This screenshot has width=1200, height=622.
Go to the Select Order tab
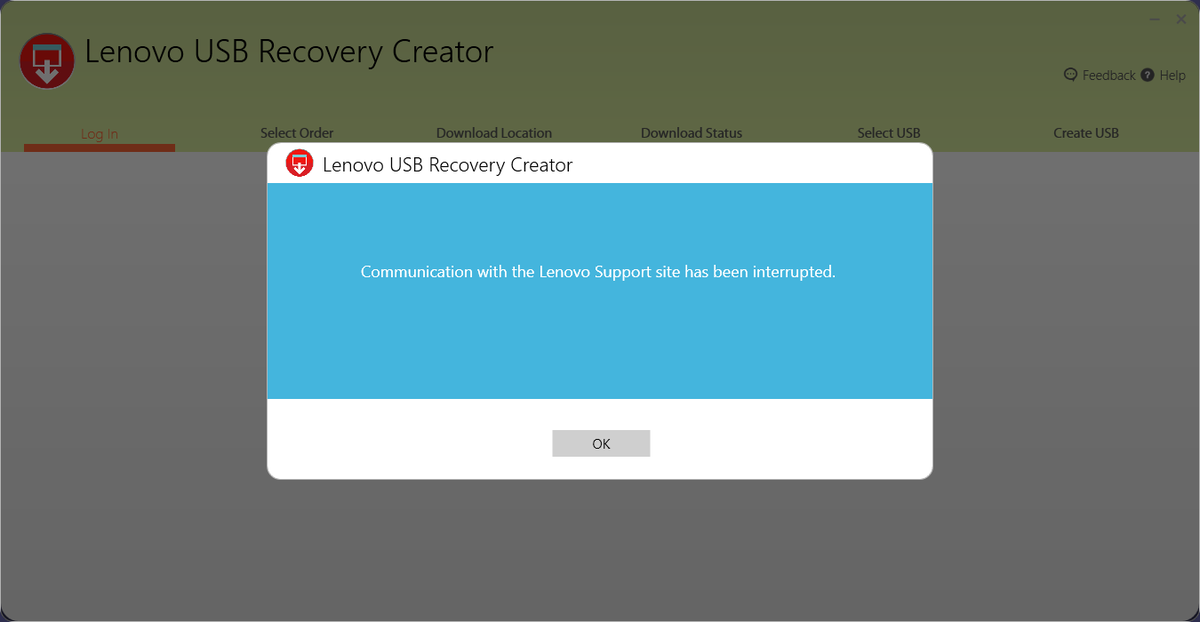point(297,133)
